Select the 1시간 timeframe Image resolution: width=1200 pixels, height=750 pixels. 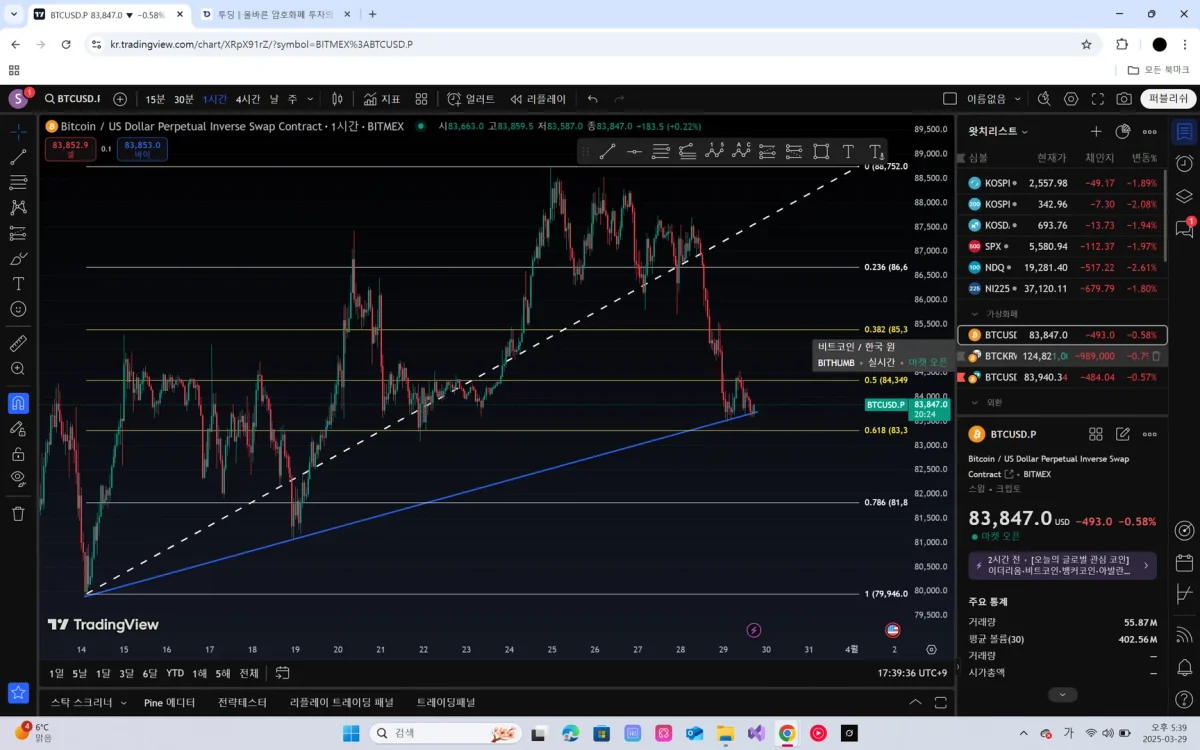coord(215,99)
